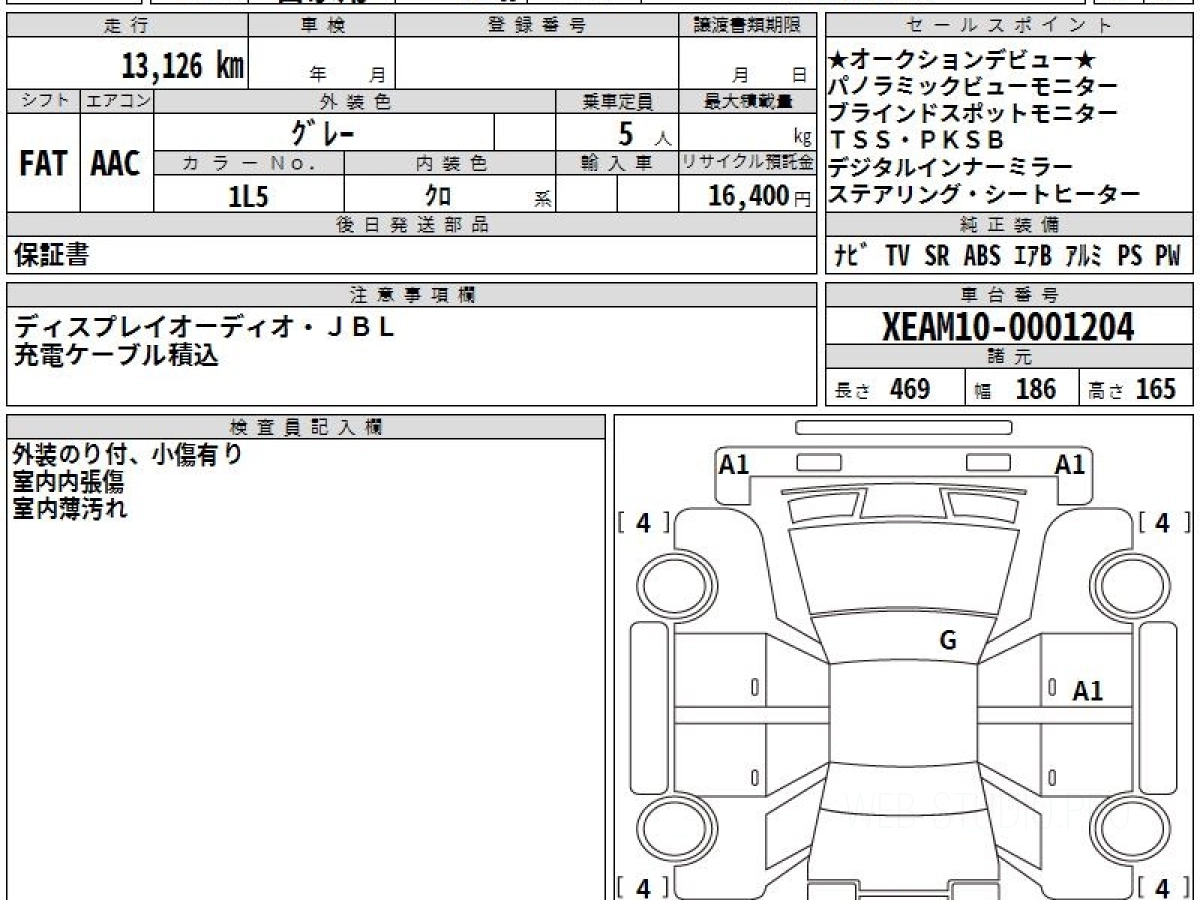Select the 内装色 header
Screen dimensions: 1200x900
coord(450,163)
